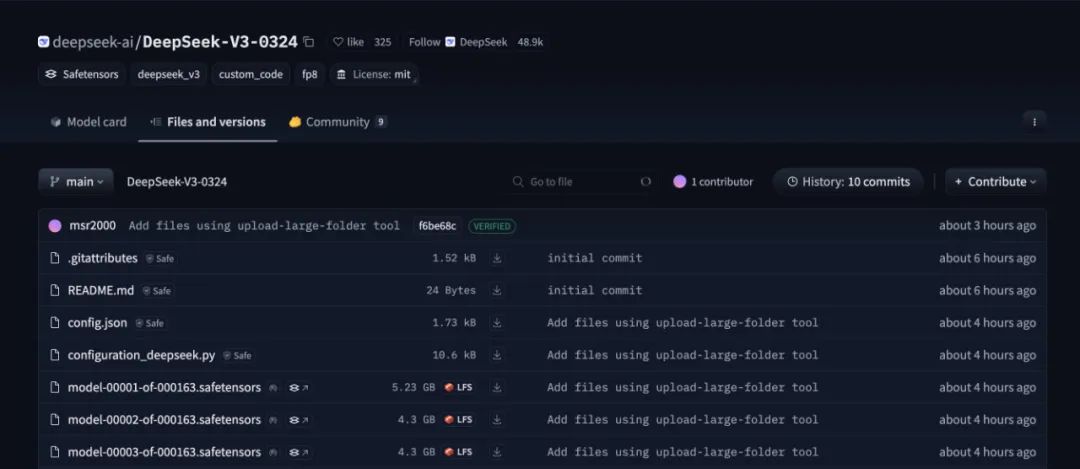
Task: Click the LFS badge for model-00003
Action: pos(459,452)
